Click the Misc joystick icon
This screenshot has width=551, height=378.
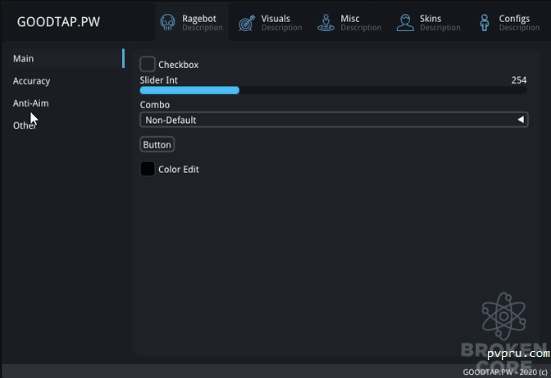[326, 22]
